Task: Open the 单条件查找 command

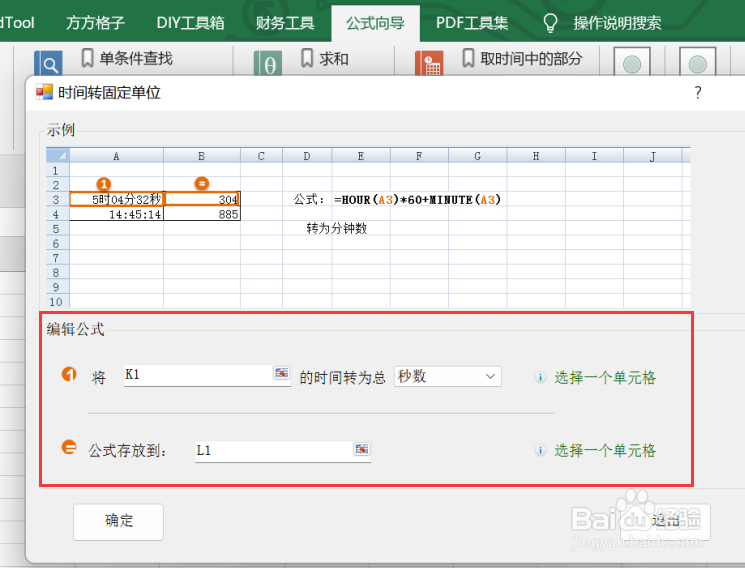Action: tap(136, 58)
